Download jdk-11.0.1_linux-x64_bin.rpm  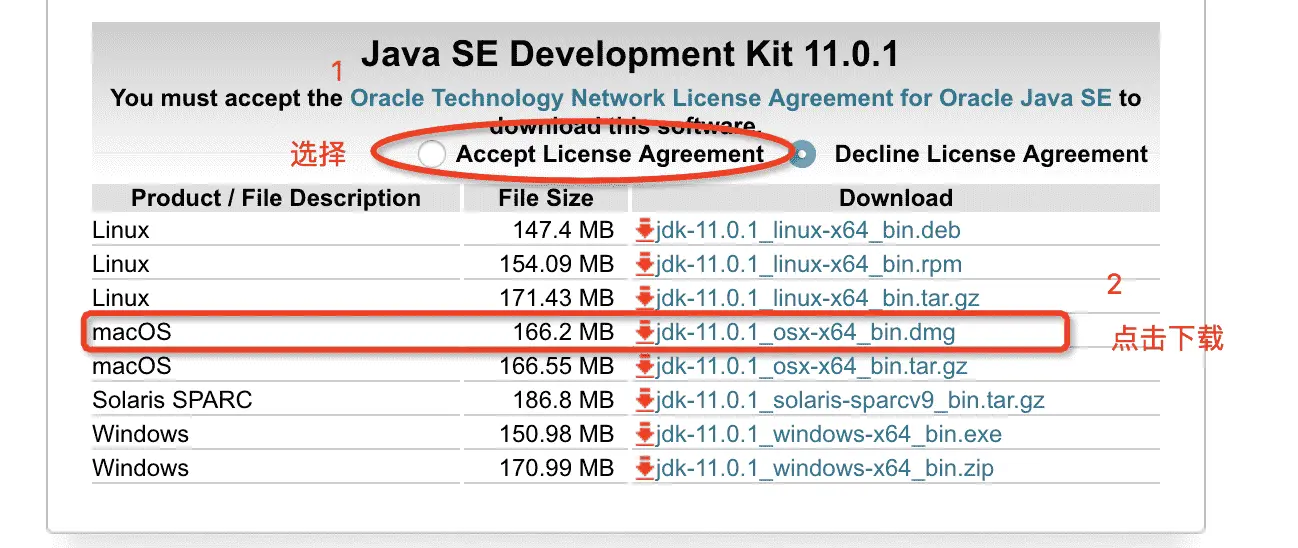(x=809, y=264)
